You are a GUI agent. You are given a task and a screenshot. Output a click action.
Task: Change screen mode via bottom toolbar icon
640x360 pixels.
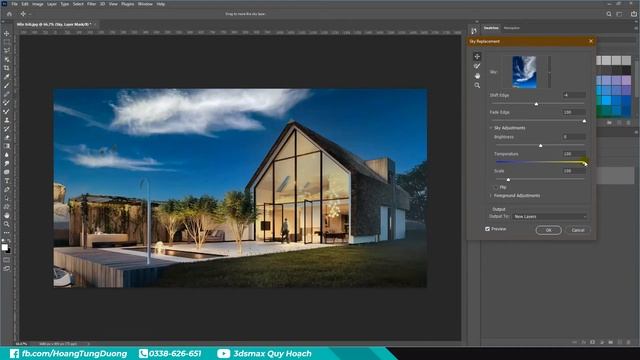[x=7, y=269]
